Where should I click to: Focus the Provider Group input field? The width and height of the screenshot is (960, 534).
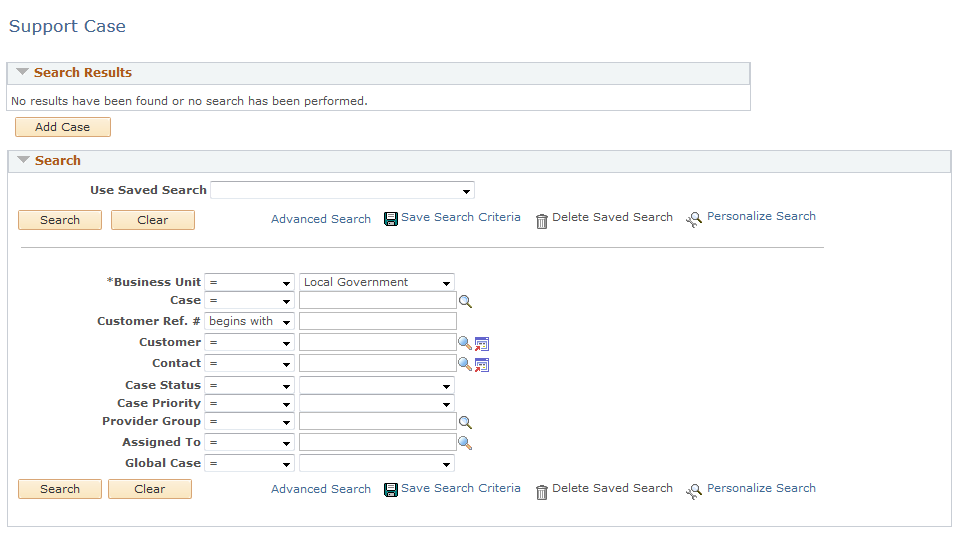pos(378,421)
